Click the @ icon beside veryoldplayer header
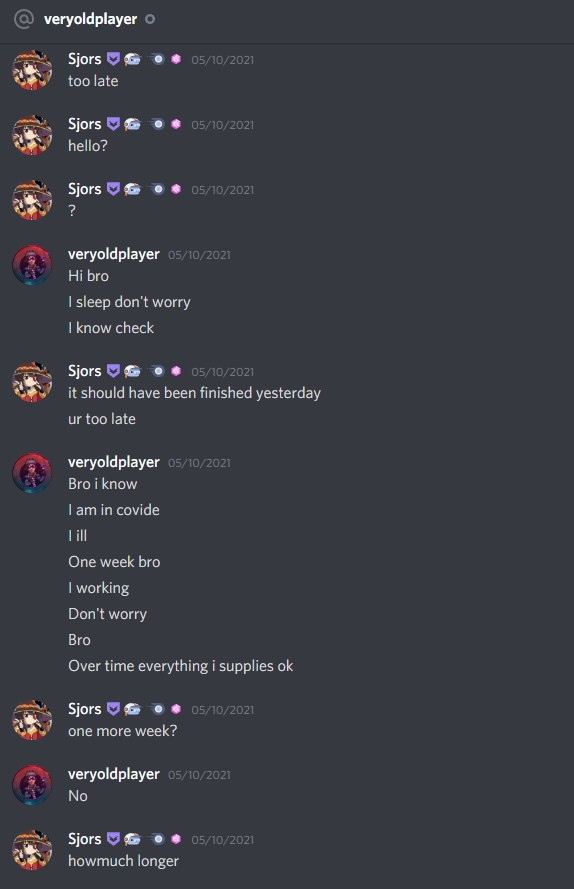 pos(23,19)
